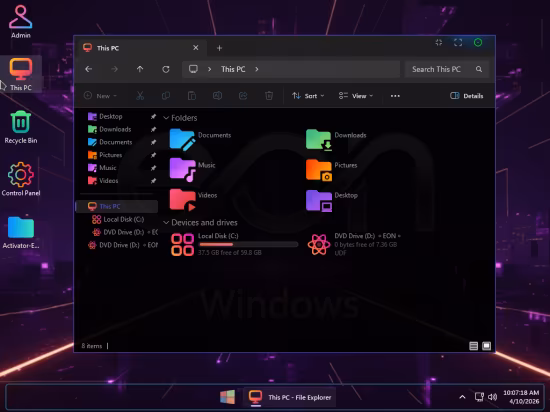This screenshot has width=550, height=412.
Task: Click the Admin desktop icon
Action: coord(21,21)
